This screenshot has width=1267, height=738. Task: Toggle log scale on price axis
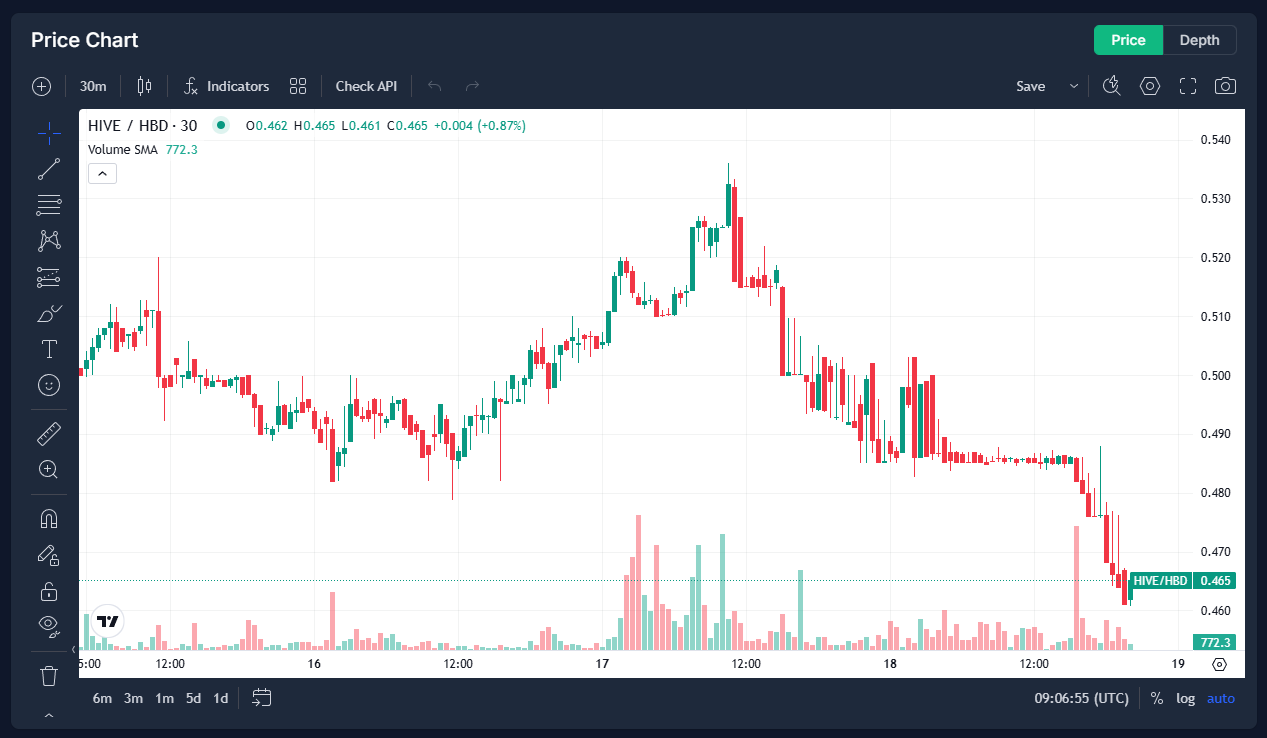click(1185, 698)
